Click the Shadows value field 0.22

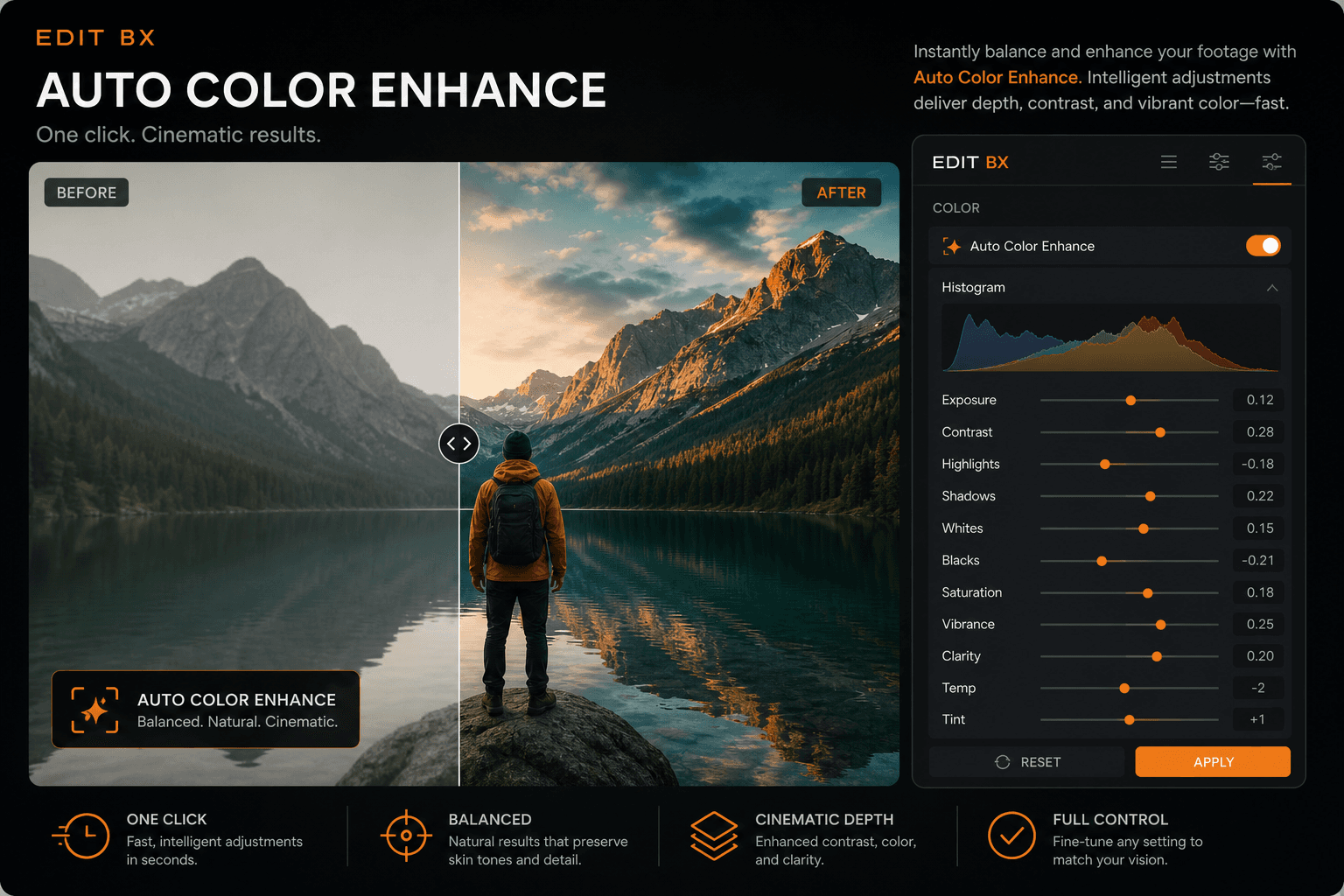(1259, 496)
